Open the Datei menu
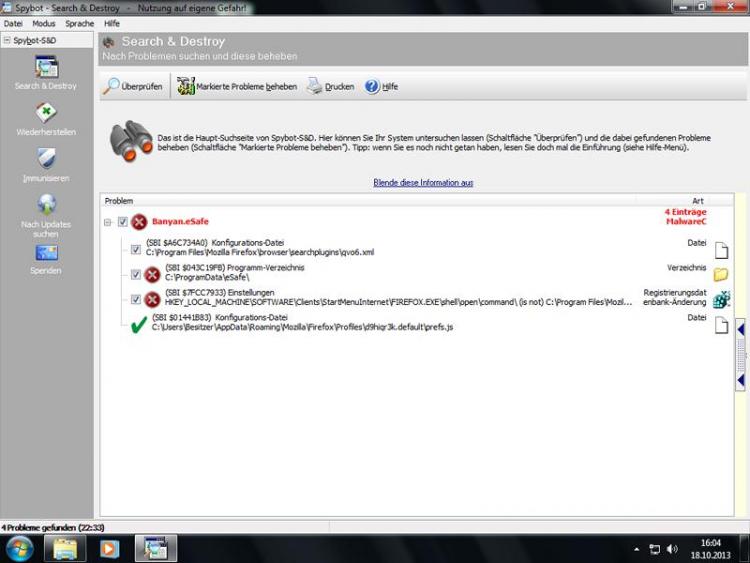Screen dimensions: 750x563 tap(13, 23)
